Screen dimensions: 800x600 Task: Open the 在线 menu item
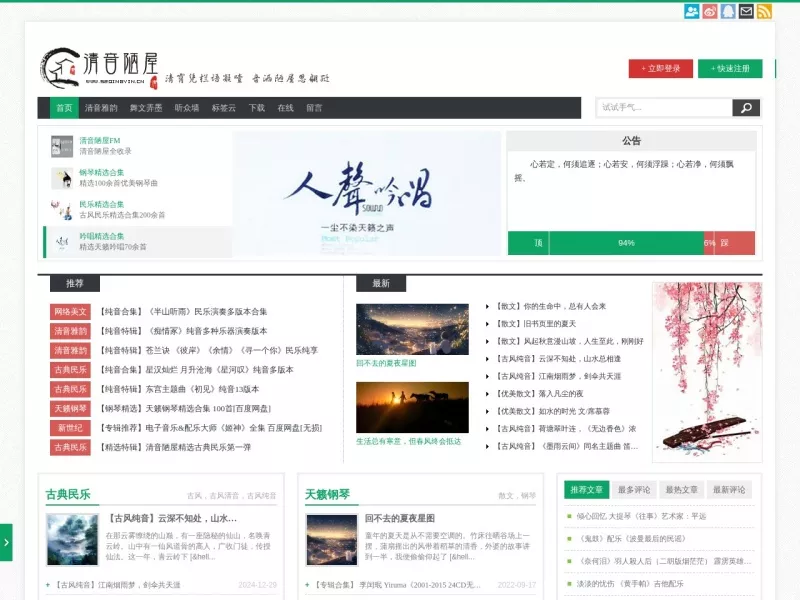pos(286,108)
